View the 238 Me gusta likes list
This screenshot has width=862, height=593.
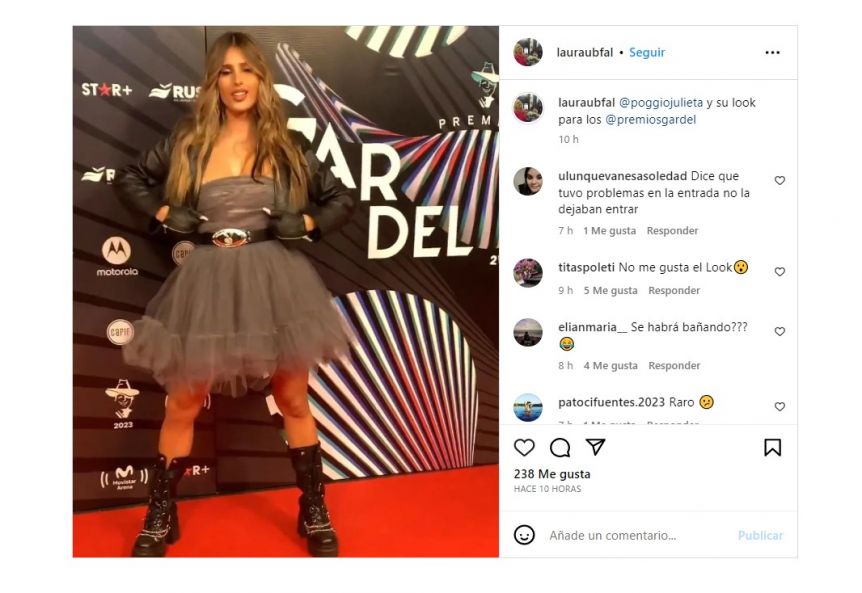point(552,474)
